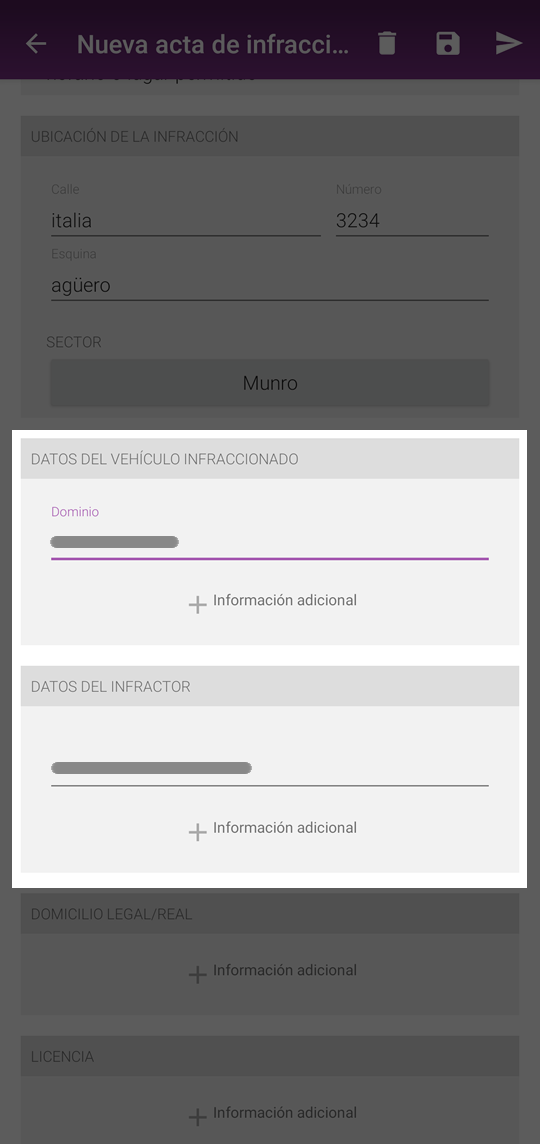Expand Información adicional for the vehicle

(x=285, y=600)
